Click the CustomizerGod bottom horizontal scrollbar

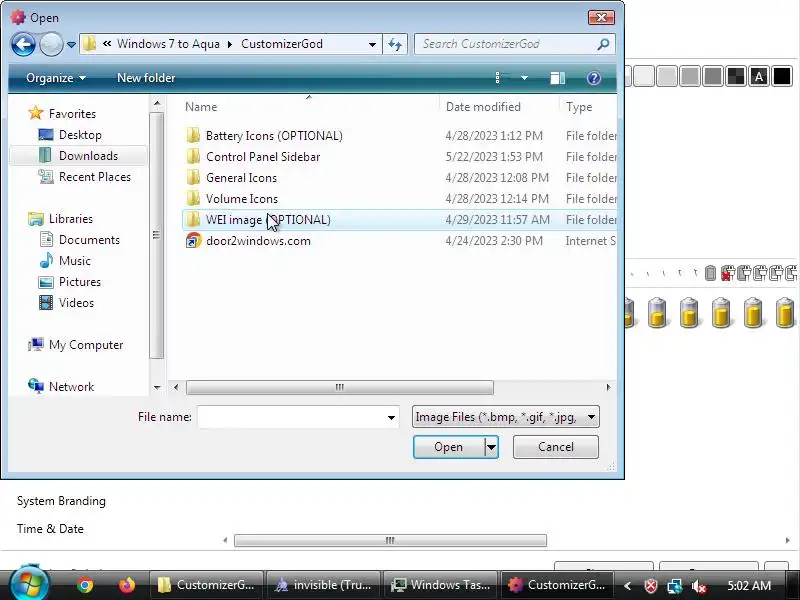tap(390, 540)
